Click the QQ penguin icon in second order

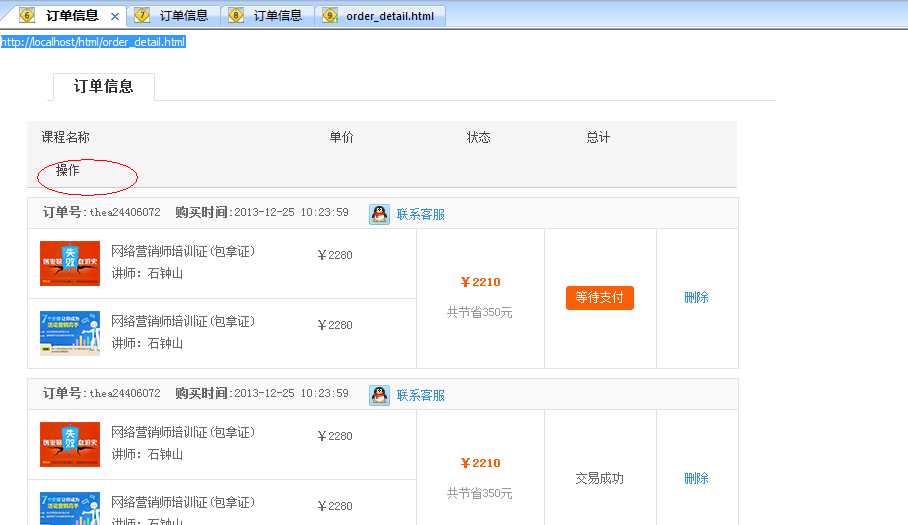379,395
